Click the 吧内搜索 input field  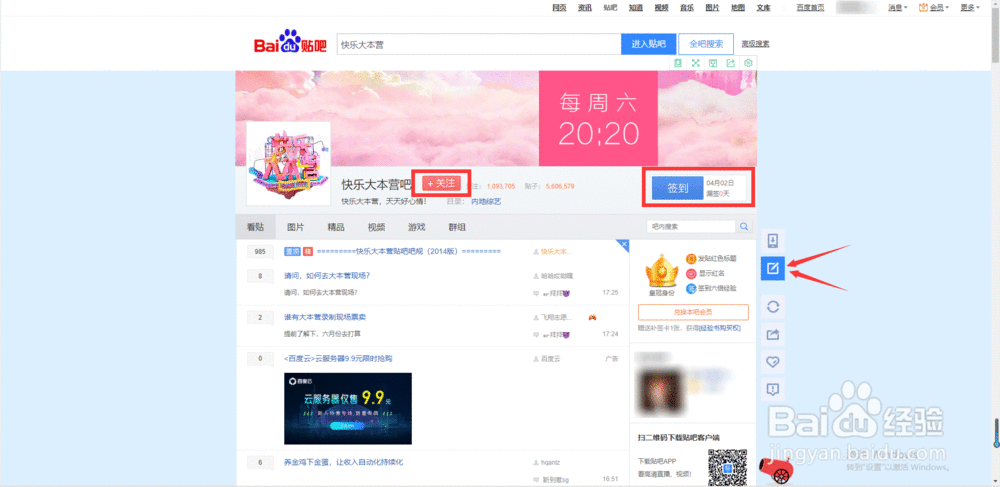click(x=691, y=226)
